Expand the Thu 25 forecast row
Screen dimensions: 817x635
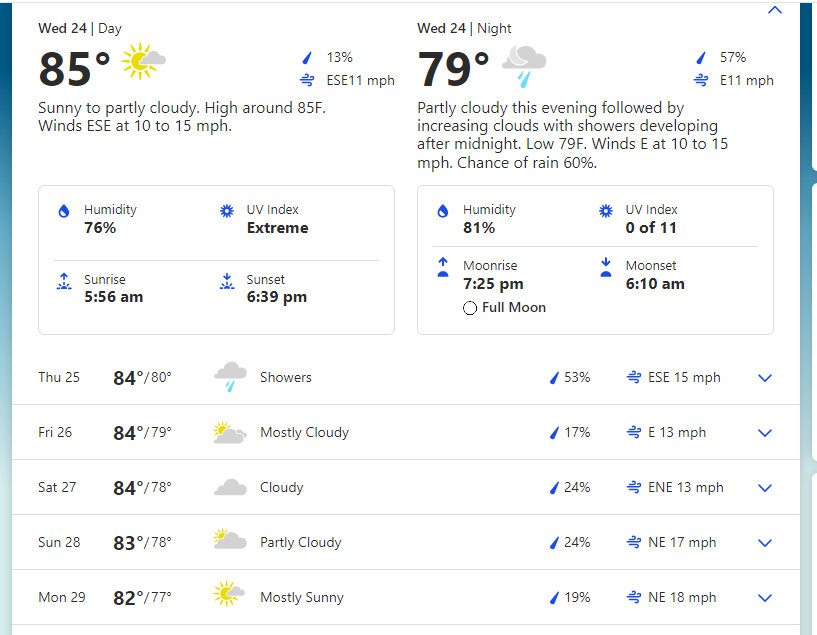[765, 378]
